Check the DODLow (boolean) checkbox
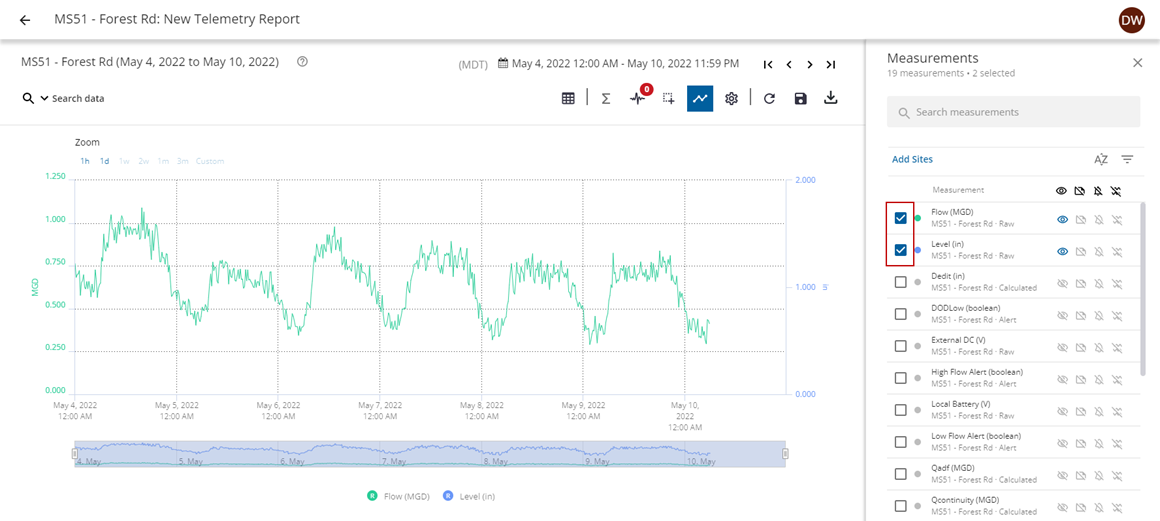This screenshot has height=521, width=1160. click(x=900, y=314)
